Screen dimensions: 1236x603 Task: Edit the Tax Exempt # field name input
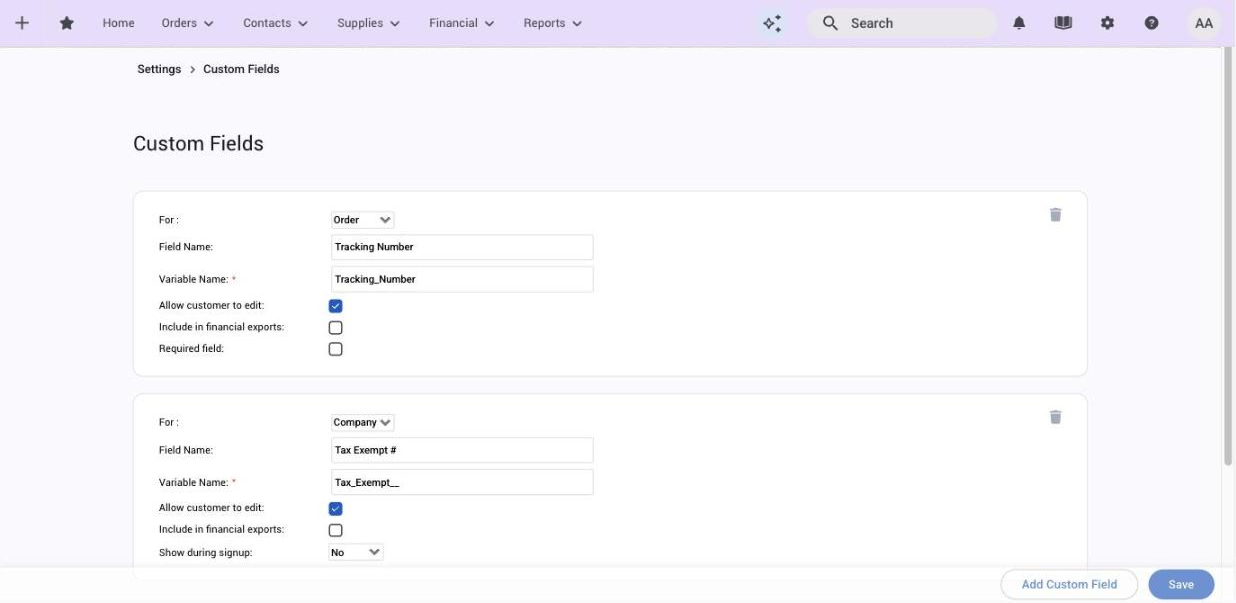pyautogui.click(x=462, y=450)
